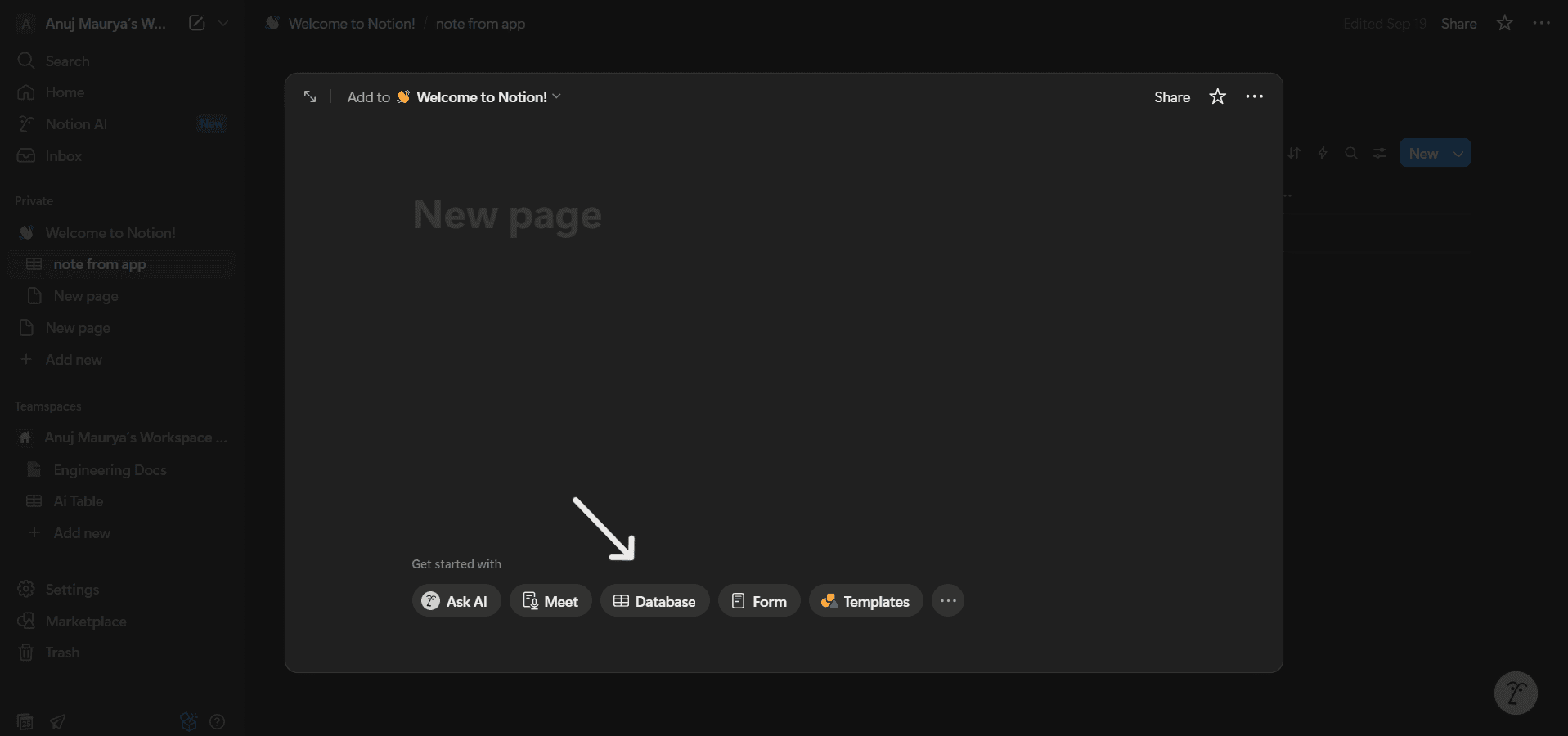This screenshot has height=736, width=1568.
Task: Click the compose new page icon in sidebar
Action: (195, 23)
